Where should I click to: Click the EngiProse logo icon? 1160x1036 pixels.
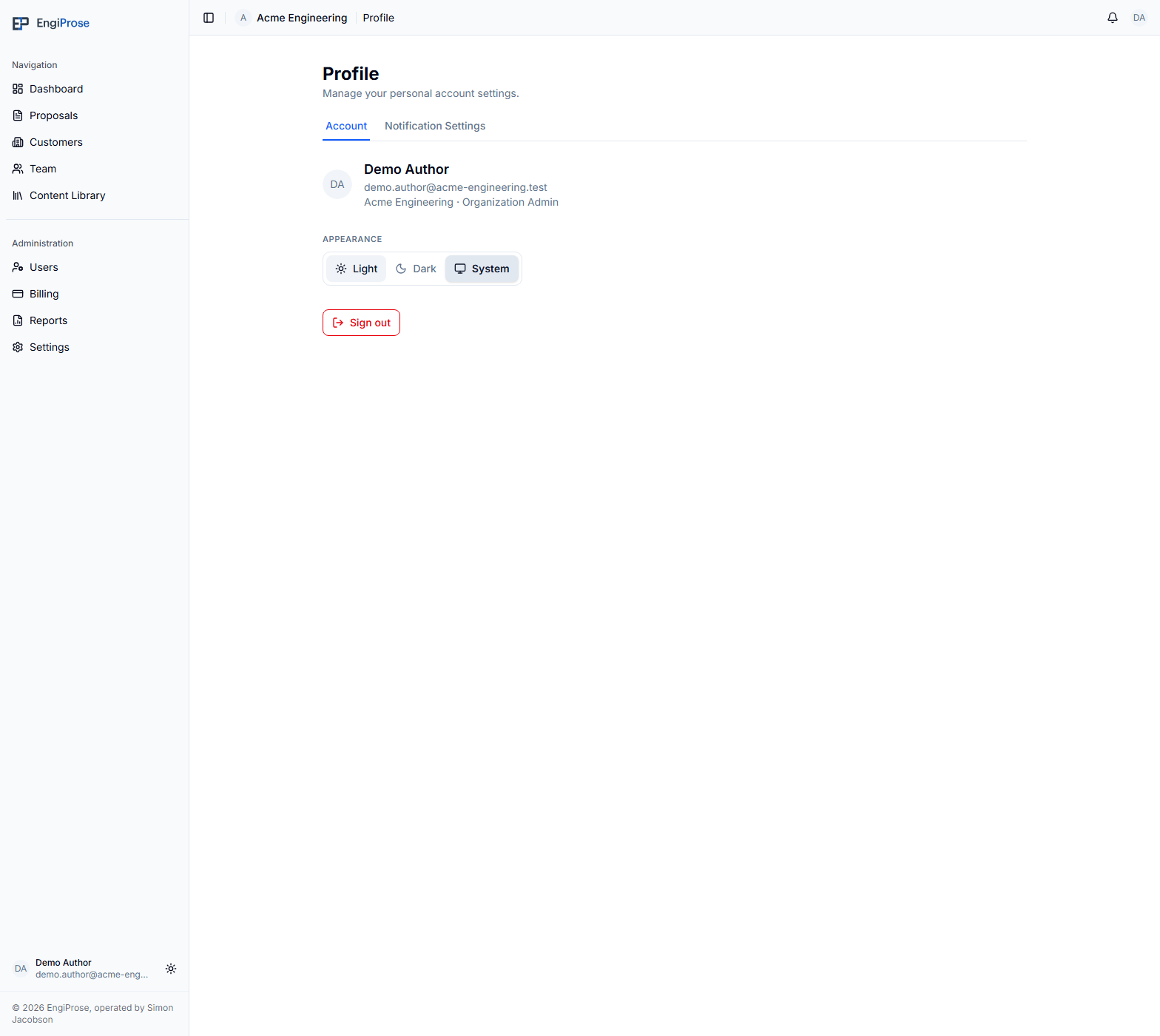[21, 24]
